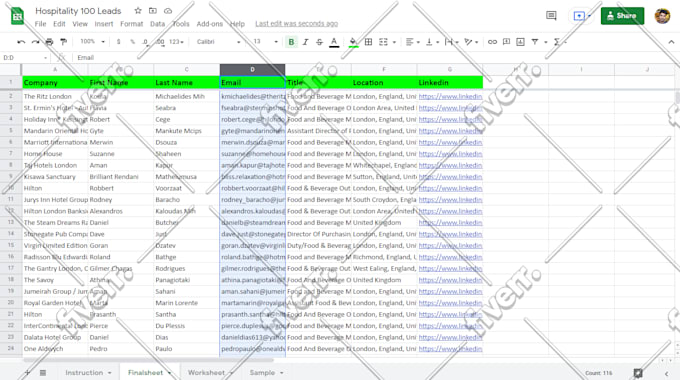
Task: Click the Print icon
Action: tap(49, 42)
